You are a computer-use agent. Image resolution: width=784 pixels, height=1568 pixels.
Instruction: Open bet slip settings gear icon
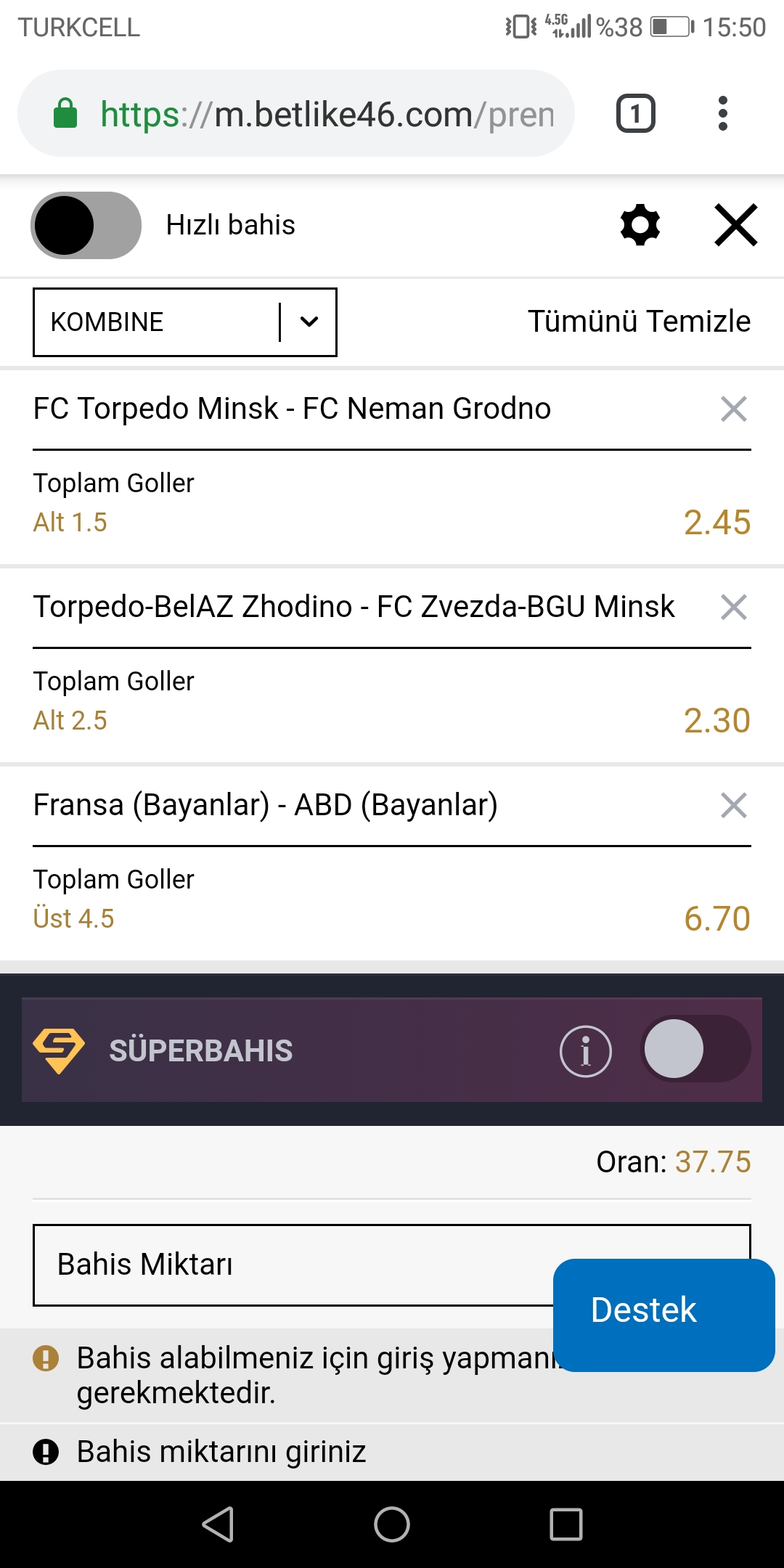[x=640, y=225]
